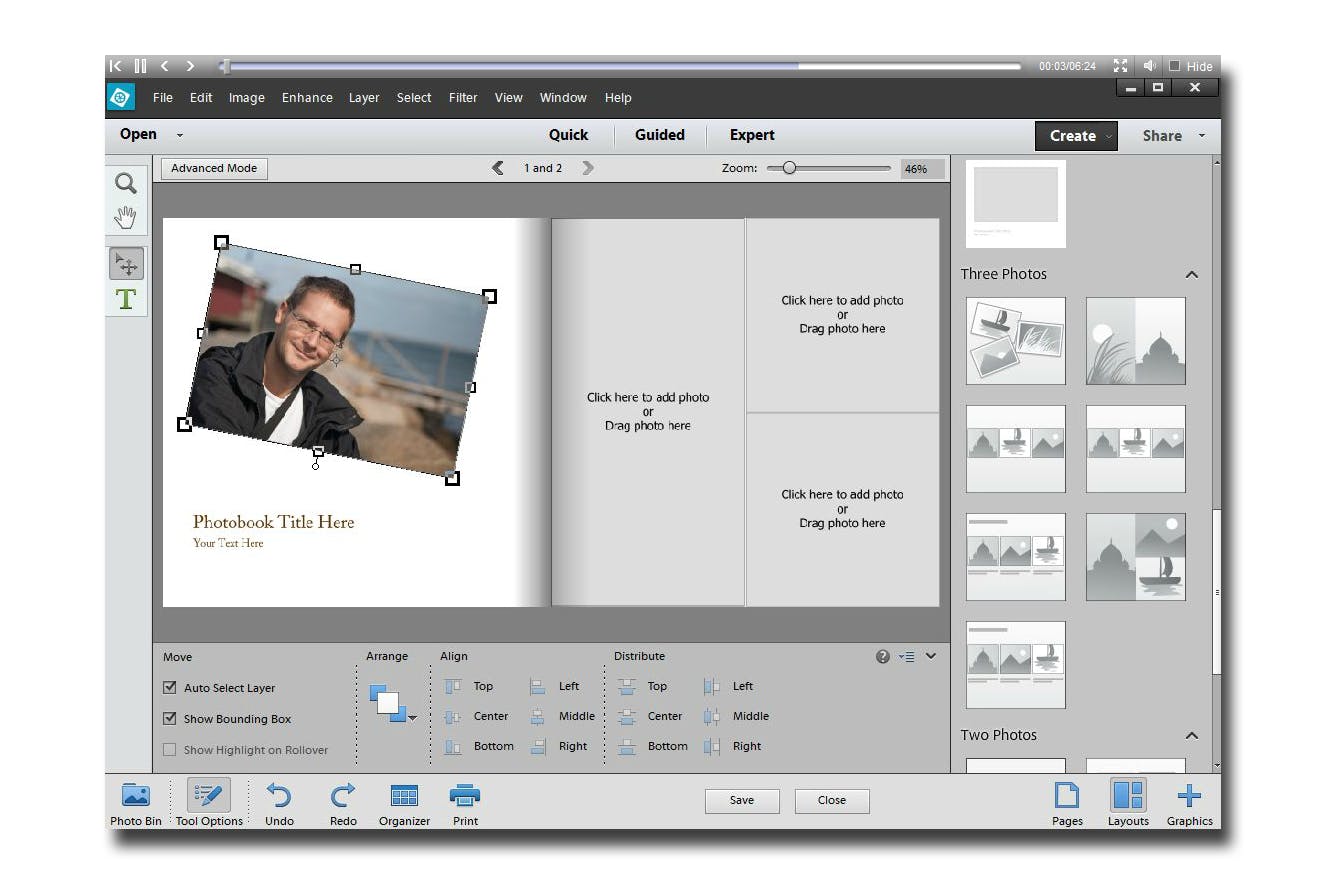Open the Photo Bin panel

coord(135,804)
